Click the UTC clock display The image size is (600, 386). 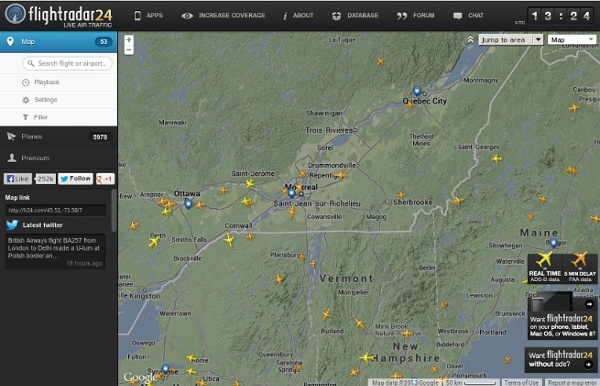pyautogui.click(x=561, y=16)
